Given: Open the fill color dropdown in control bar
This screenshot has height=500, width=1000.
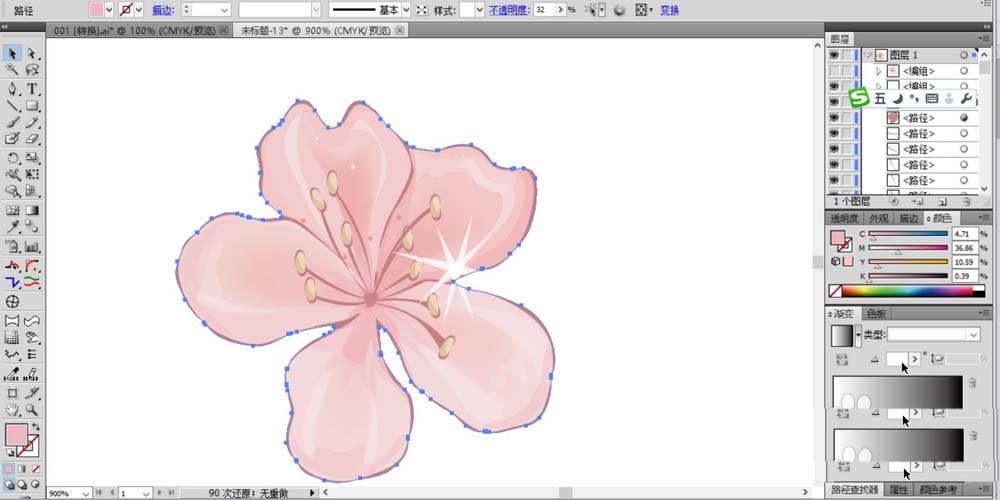Looking at the screenshot, I should (x=108, y=10).
